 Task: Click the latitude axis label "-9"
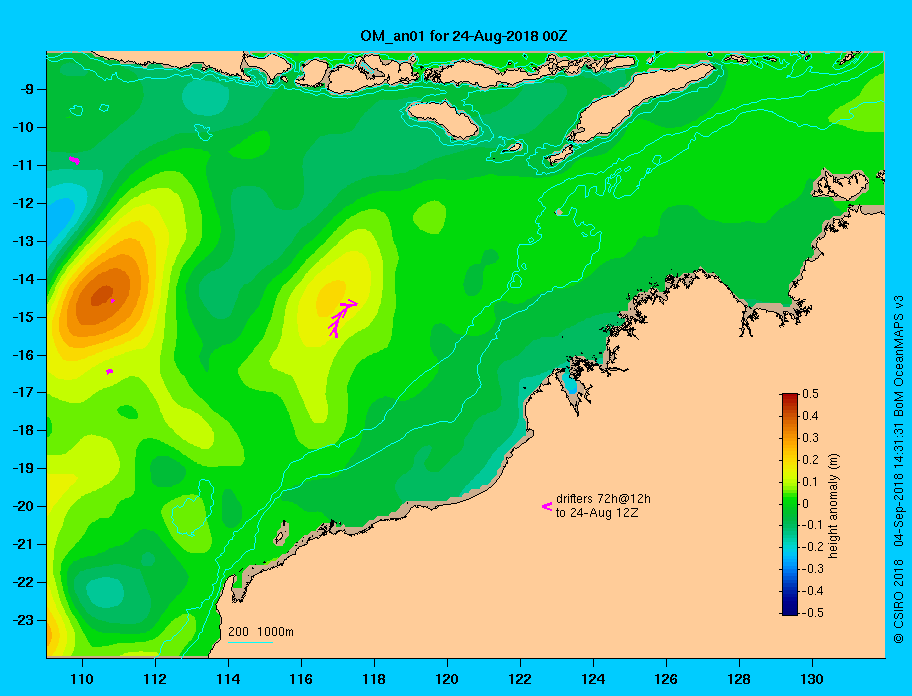point(27,90)
